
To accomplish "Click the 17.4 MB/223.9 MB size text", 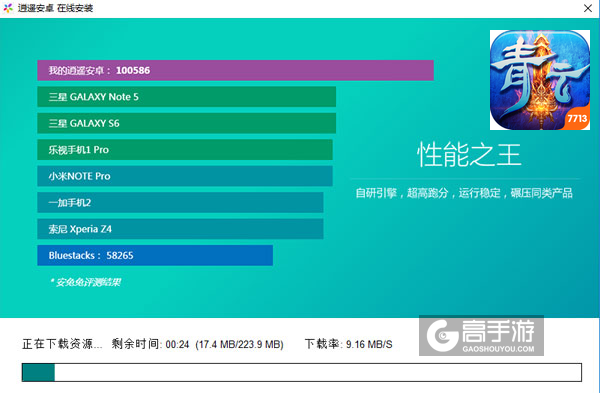I will click(x=239, y=344).
